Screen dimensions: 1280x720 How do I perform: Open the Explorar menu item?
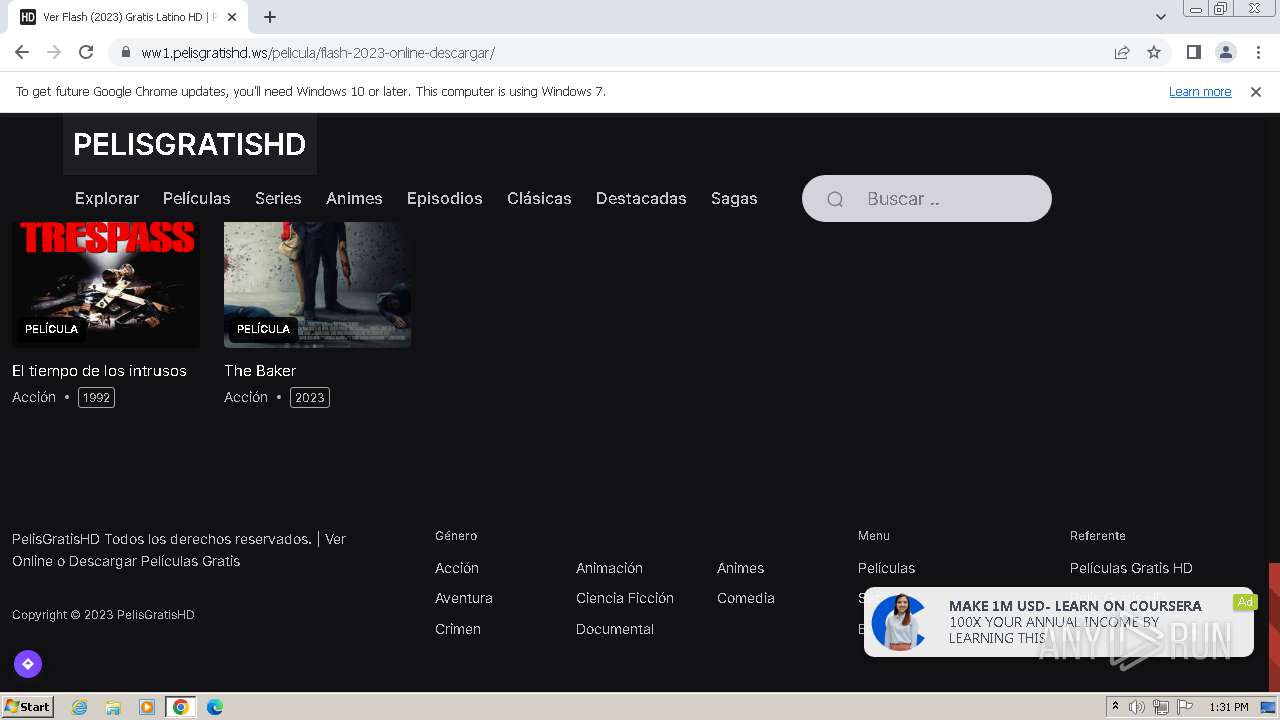click(x=107, y=198)
